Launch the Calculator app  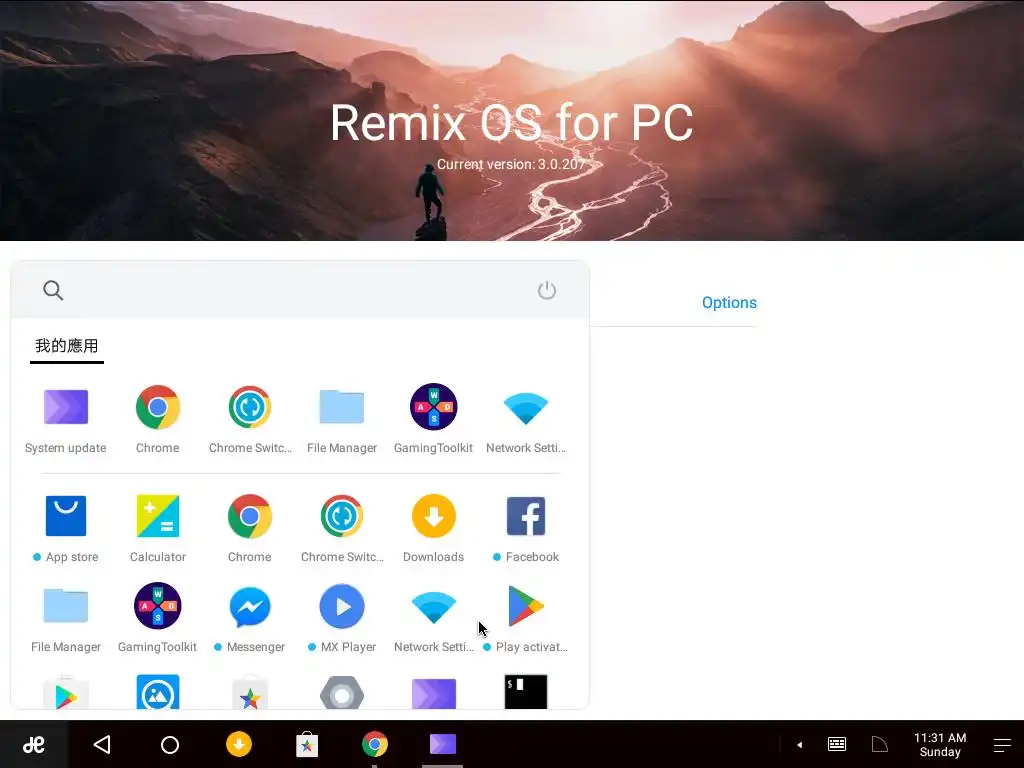[x=157, y=516]
